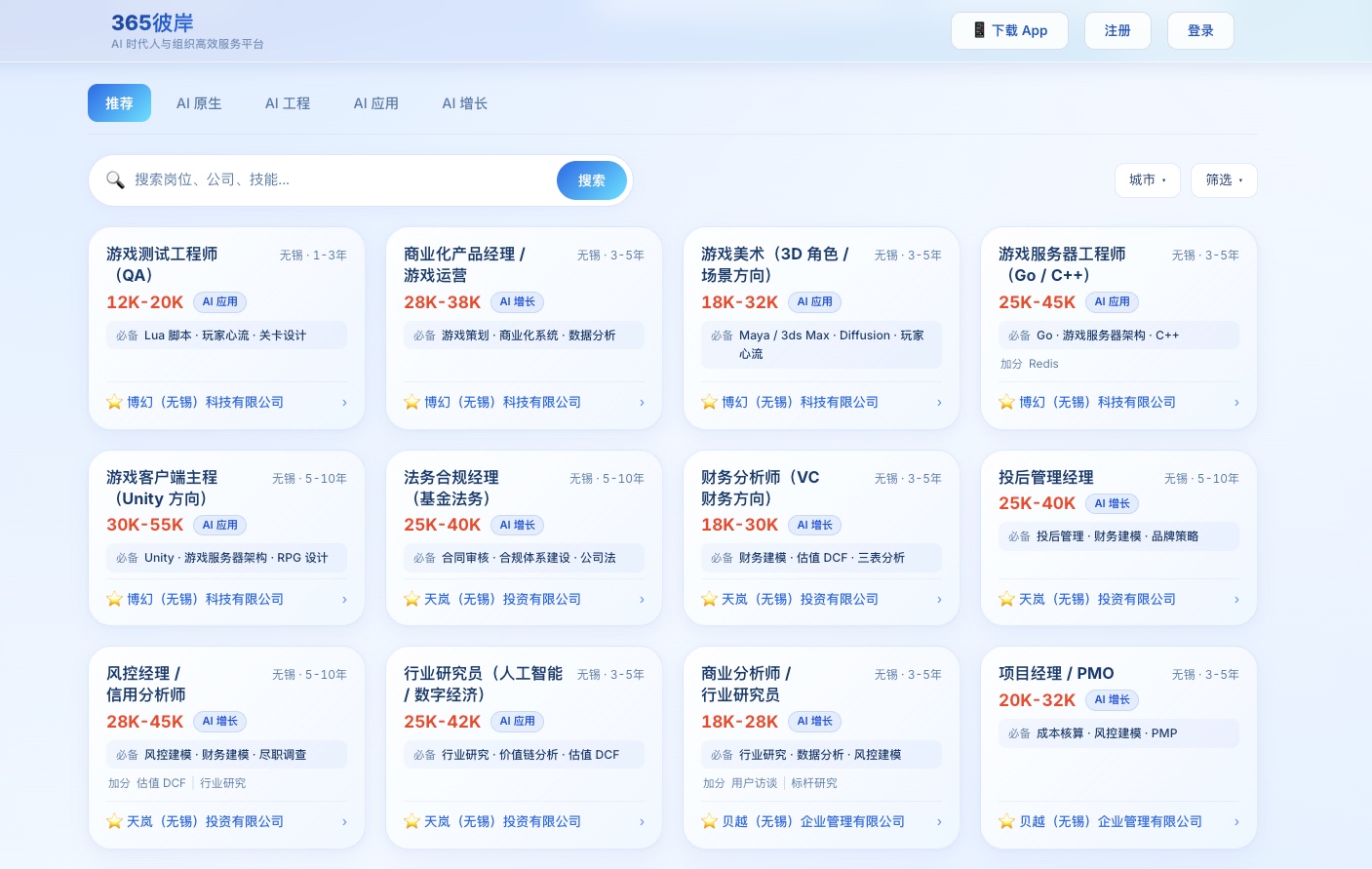Click the star icon on 法务合规经理 card

click(412, 599)
